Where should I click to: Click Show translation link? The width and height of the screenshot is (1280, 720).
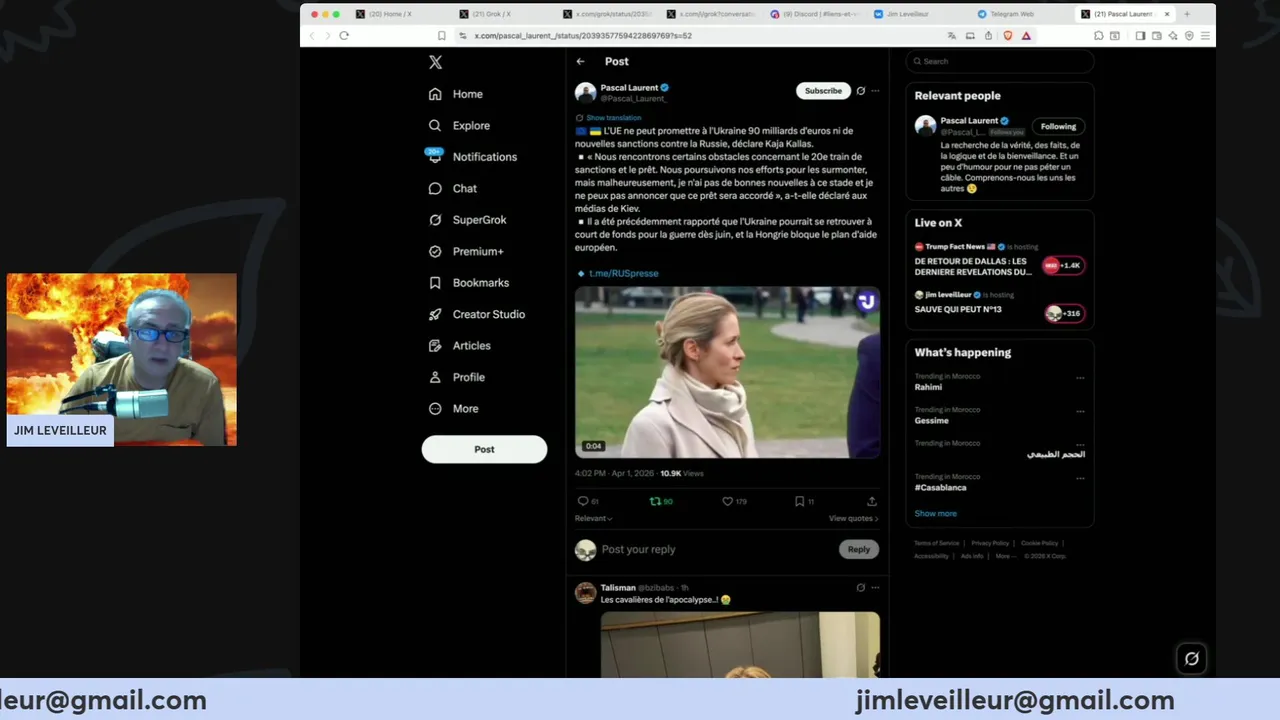pos(613,118)
